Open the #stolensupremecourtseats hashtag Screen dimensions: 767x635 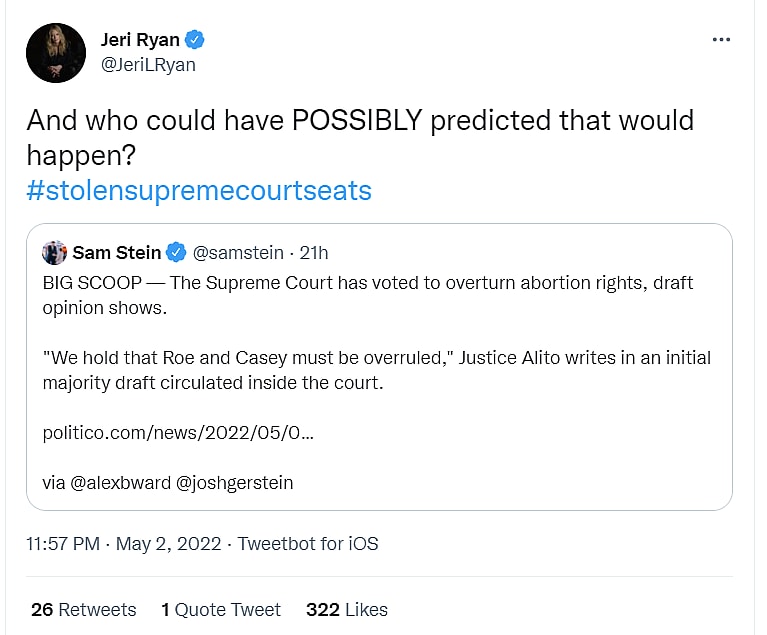pos(199,190)
